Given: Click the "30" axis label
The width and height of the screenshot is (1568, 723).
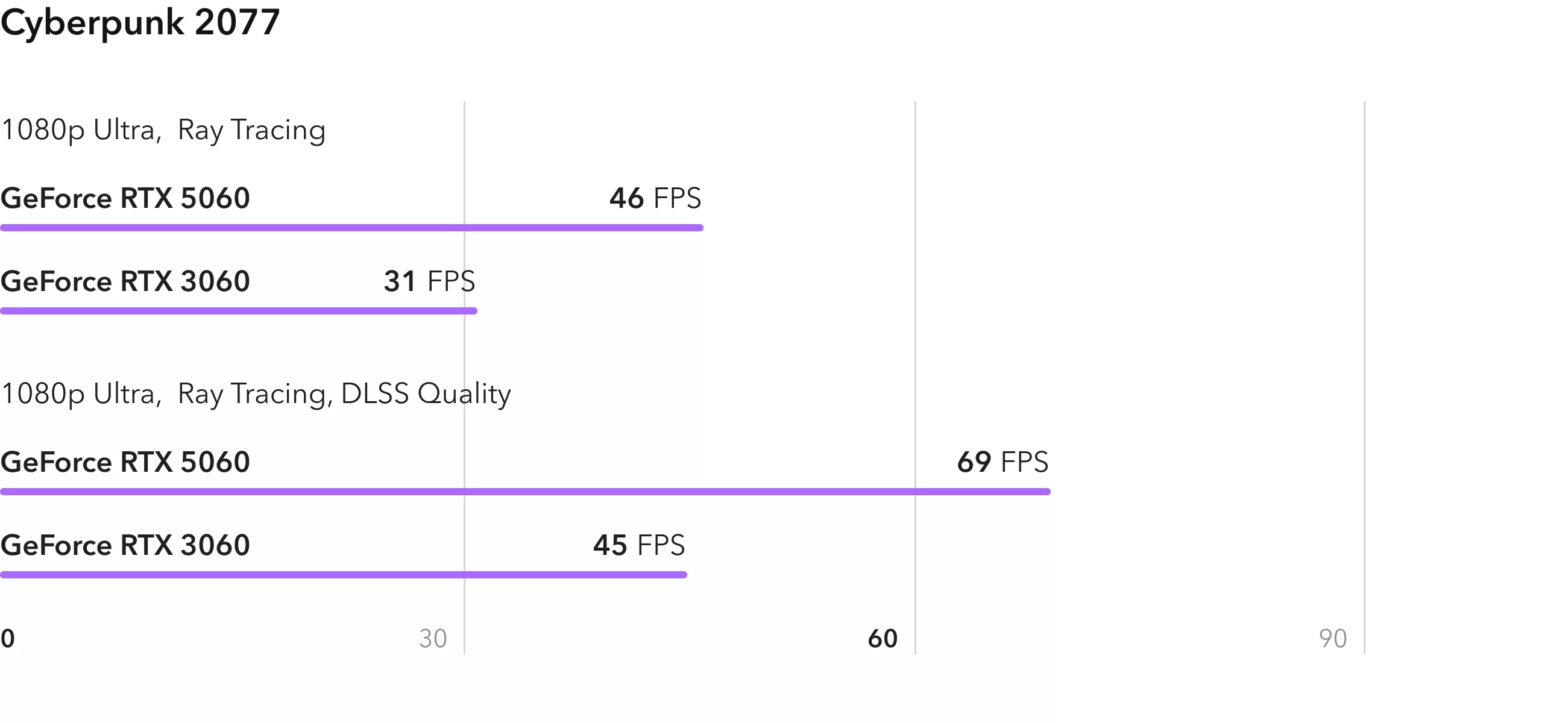Looking at the screenshot, I should (x=433, y=639).
